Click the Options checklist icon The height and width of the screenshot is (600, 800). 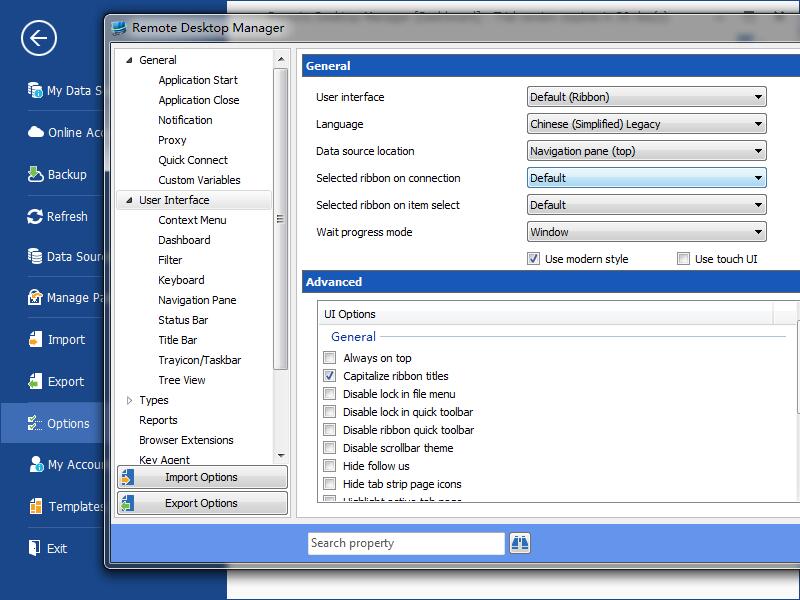coord(35,423)
